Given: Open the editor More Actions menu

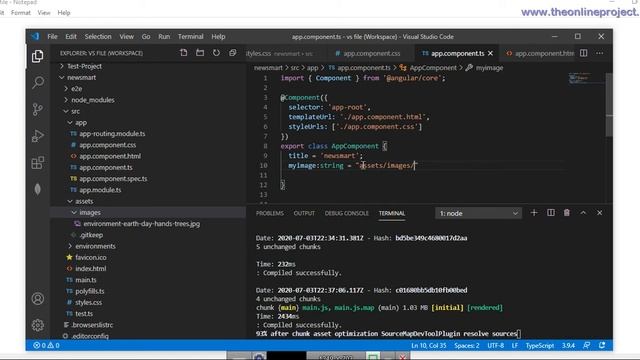Looking at the screenshot, I should [x=600, y=53].
